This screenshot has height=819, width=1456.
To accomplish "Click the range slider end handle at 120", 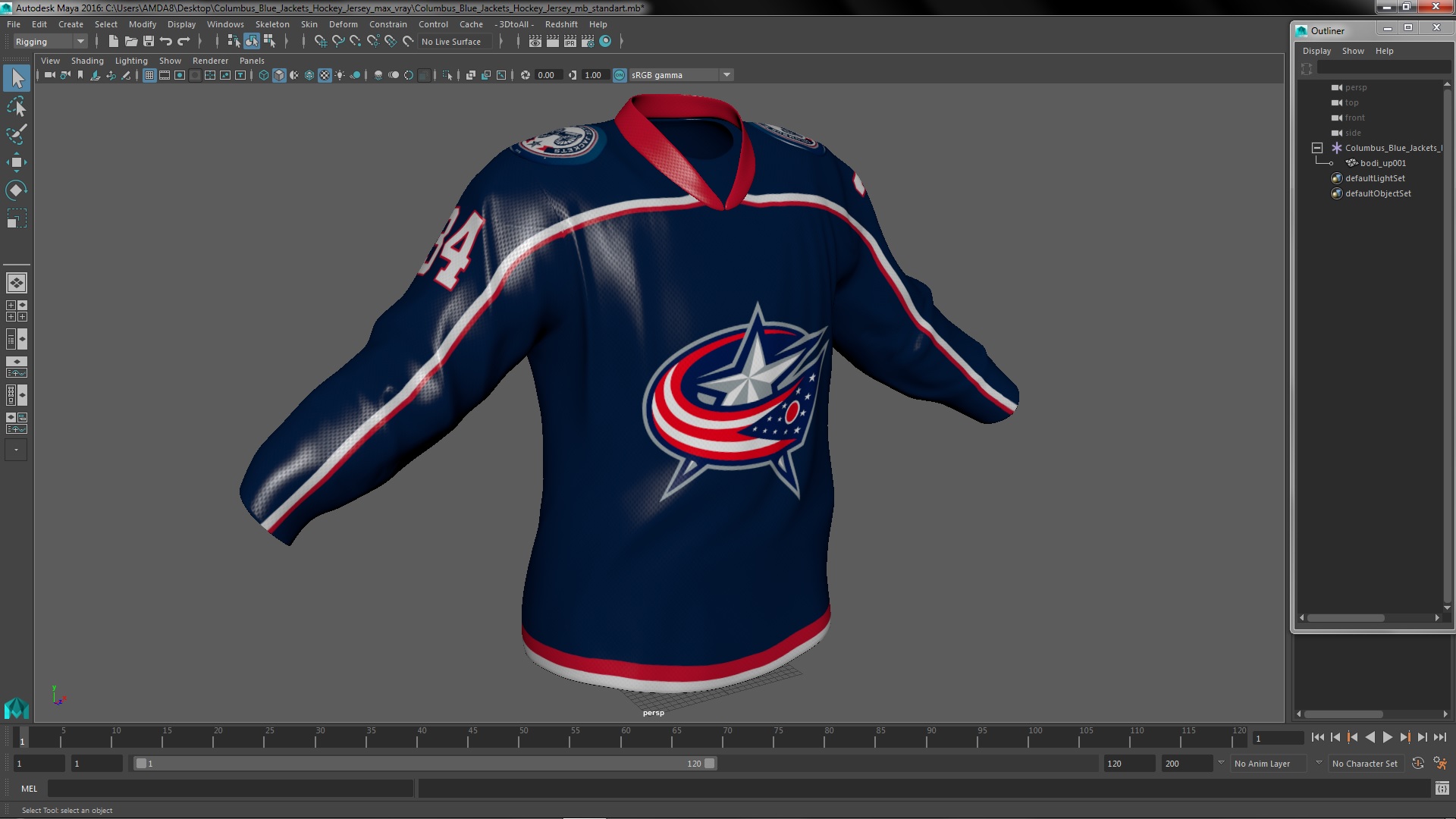I will coord(710,764).
